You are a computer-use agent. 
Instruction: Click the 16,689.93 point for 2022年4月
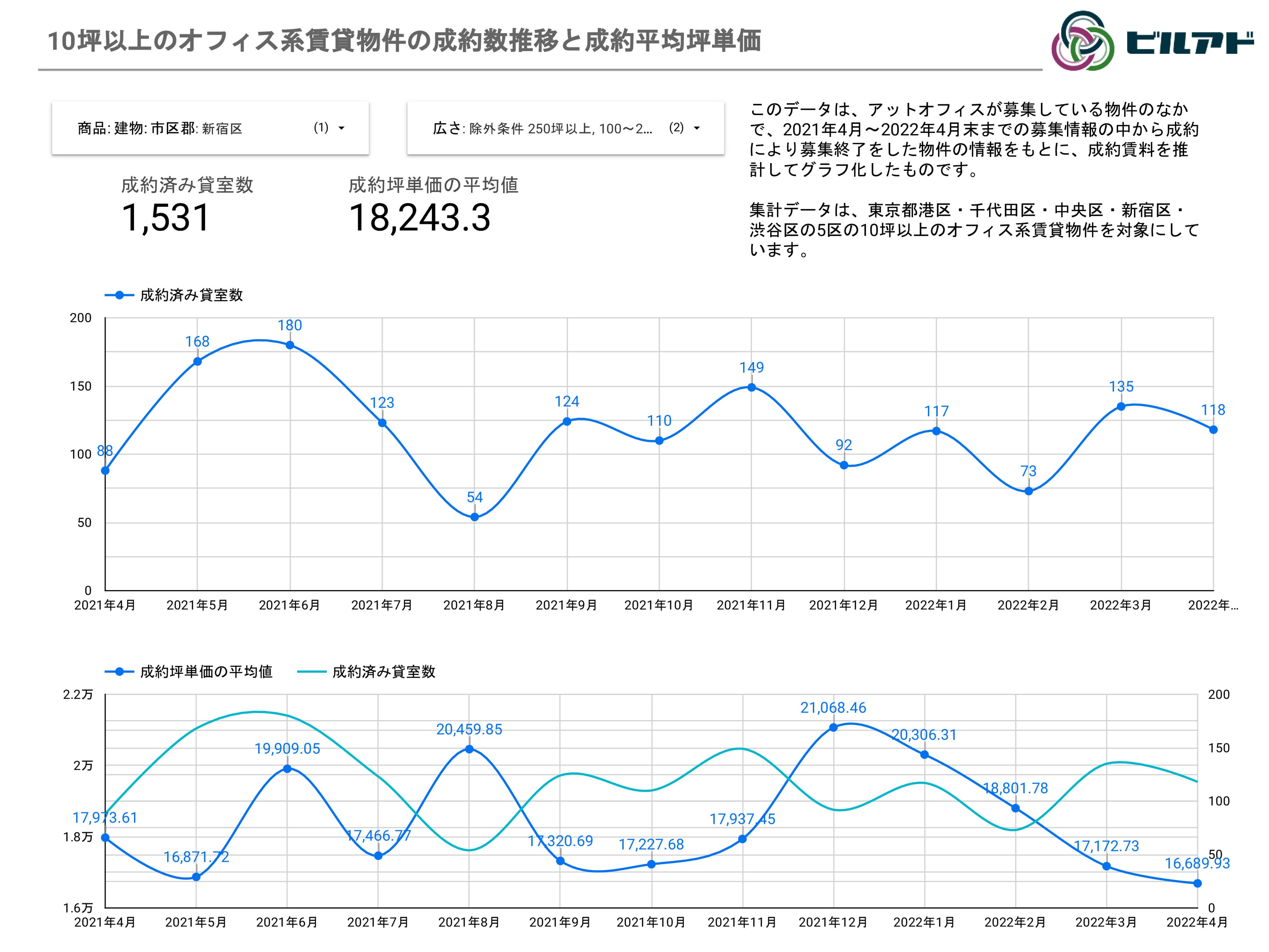[x=1197, y=883]
